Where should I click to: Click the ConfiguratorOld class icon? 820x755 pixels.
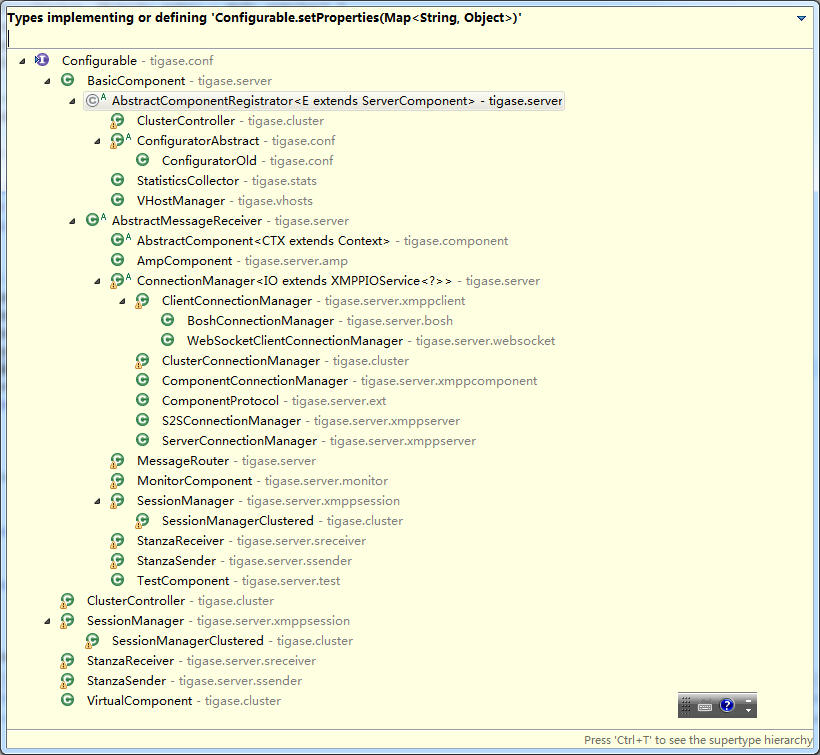142,161
